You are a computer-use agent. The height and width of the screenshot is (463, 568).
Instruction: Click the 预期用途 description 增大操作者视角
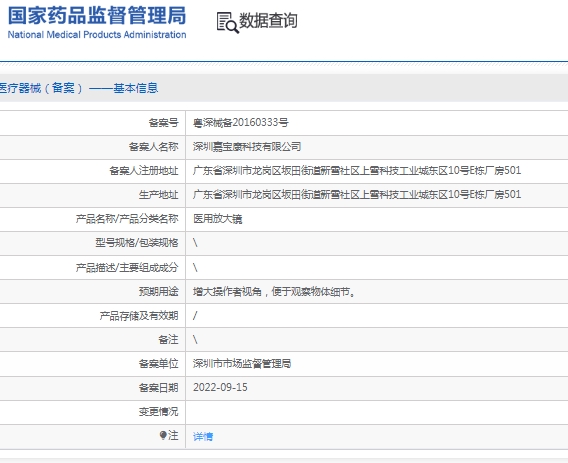pyautogui.click(x=274, y=292)
